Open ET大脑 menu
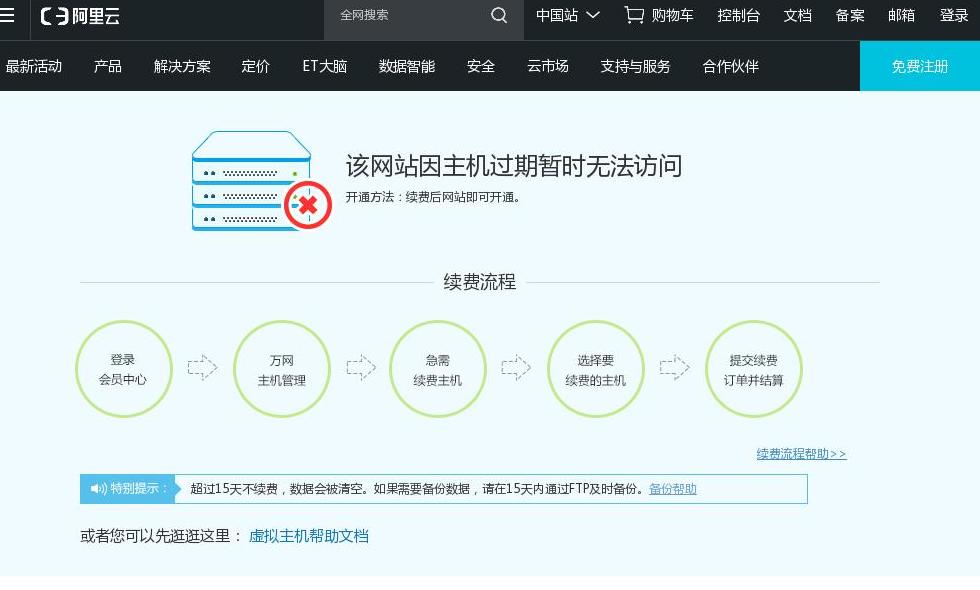This screenshot has width=980, height=590. [x=324, y=66]
